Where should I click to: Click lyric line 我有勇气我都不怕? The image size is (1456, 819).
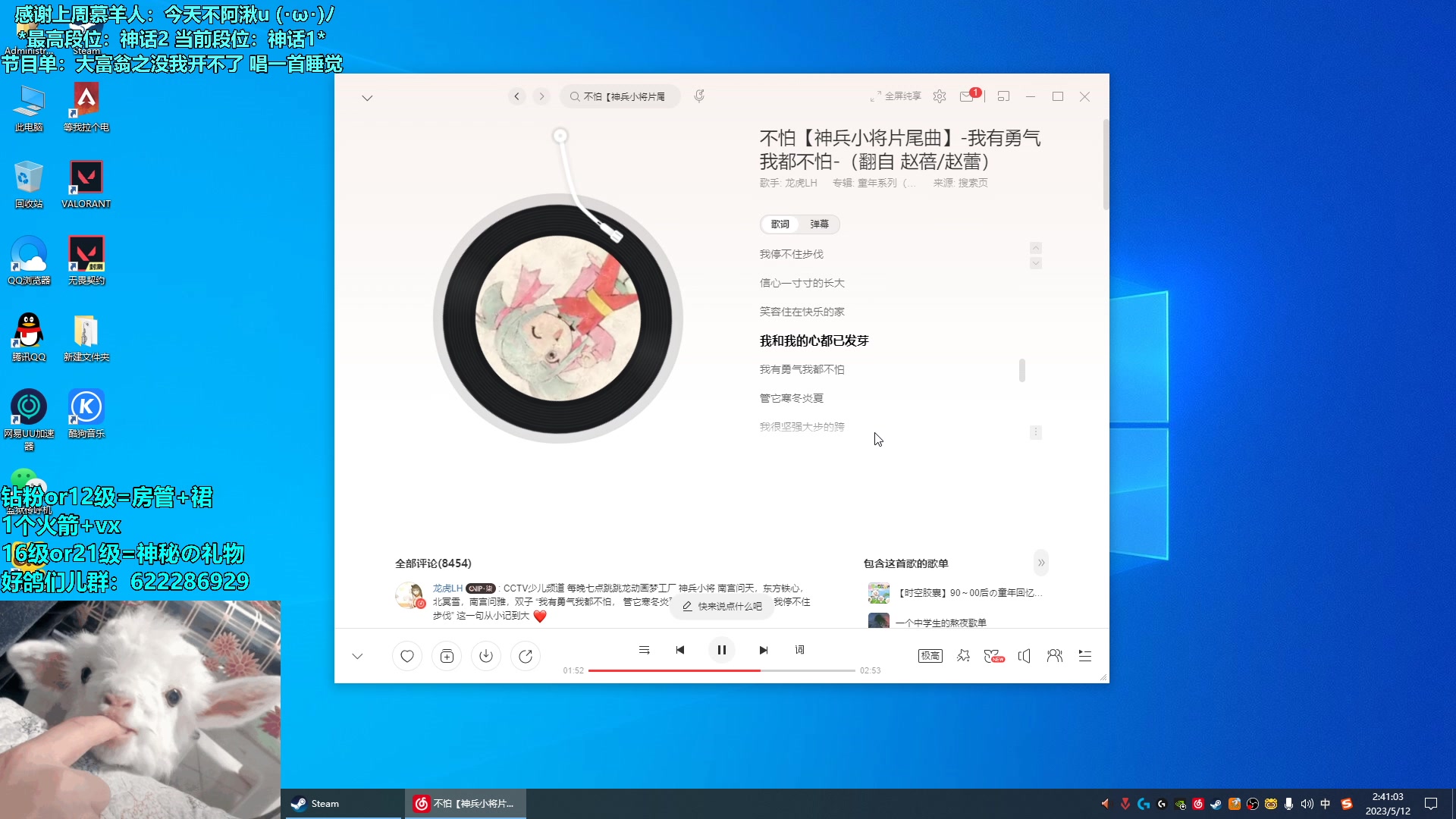802,369
